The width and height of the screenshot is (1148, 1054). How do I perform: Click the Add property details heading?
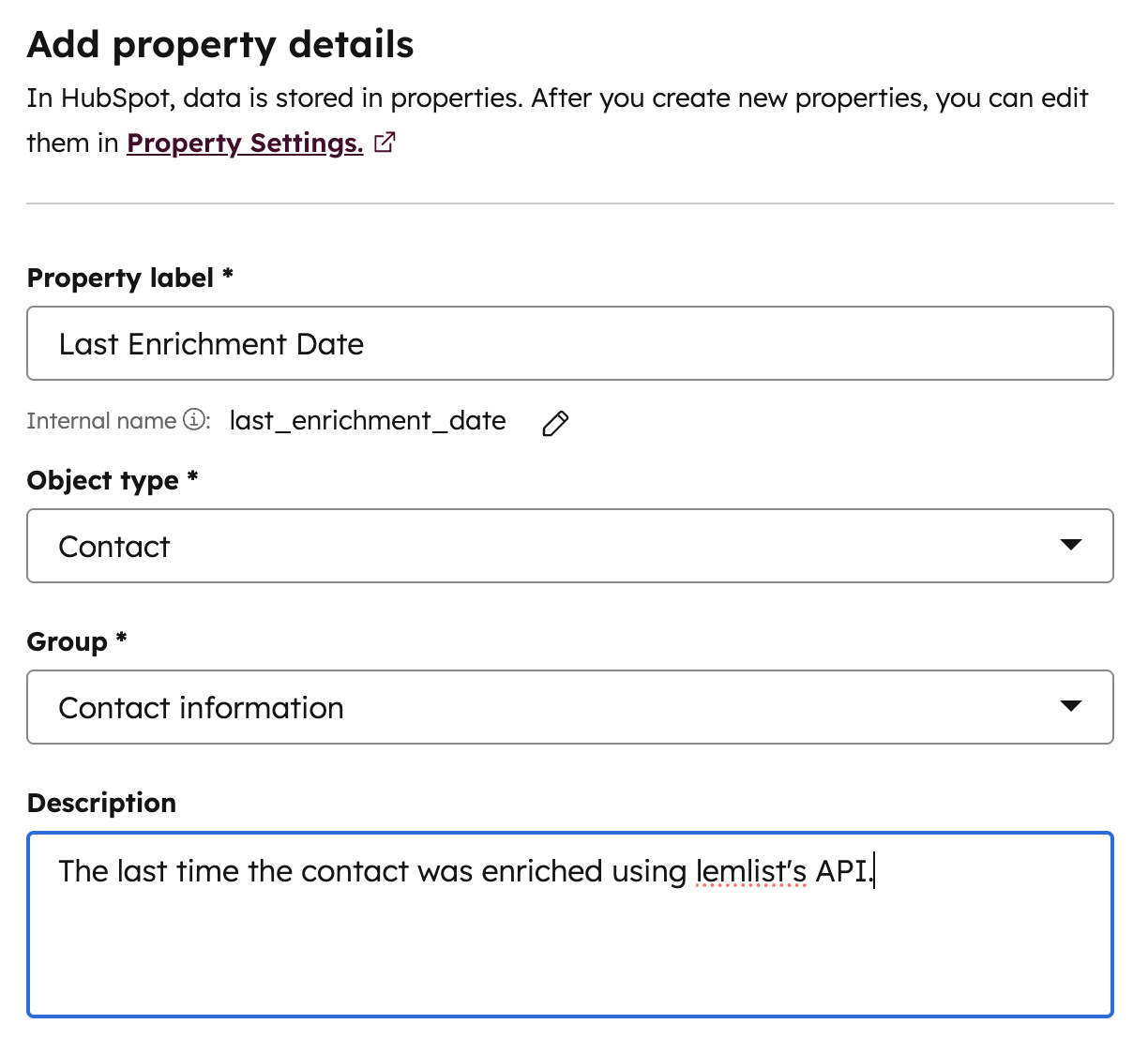219,44
